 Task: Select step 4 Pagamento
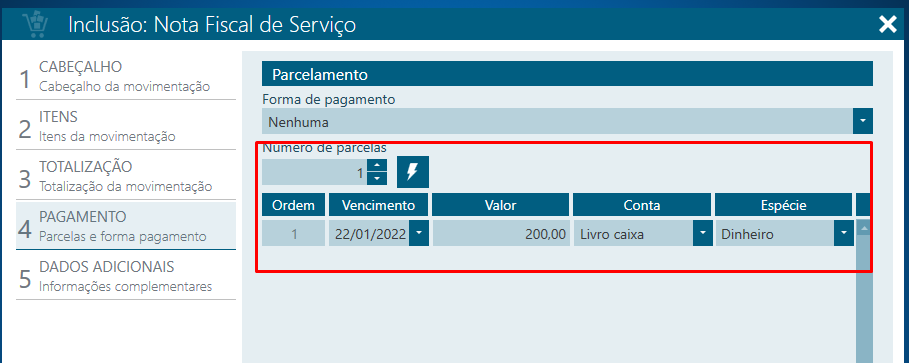(x=126, y=226)
